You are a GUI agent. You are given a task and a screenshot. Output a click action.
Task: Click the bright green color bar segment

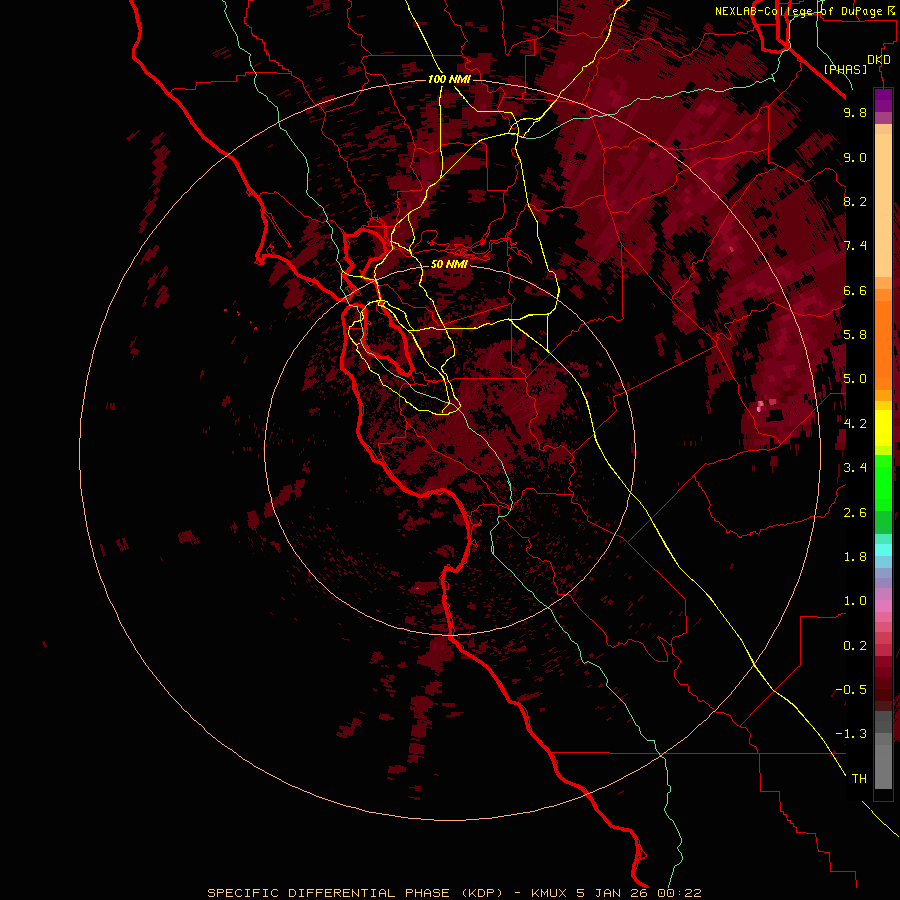(883, 482)
